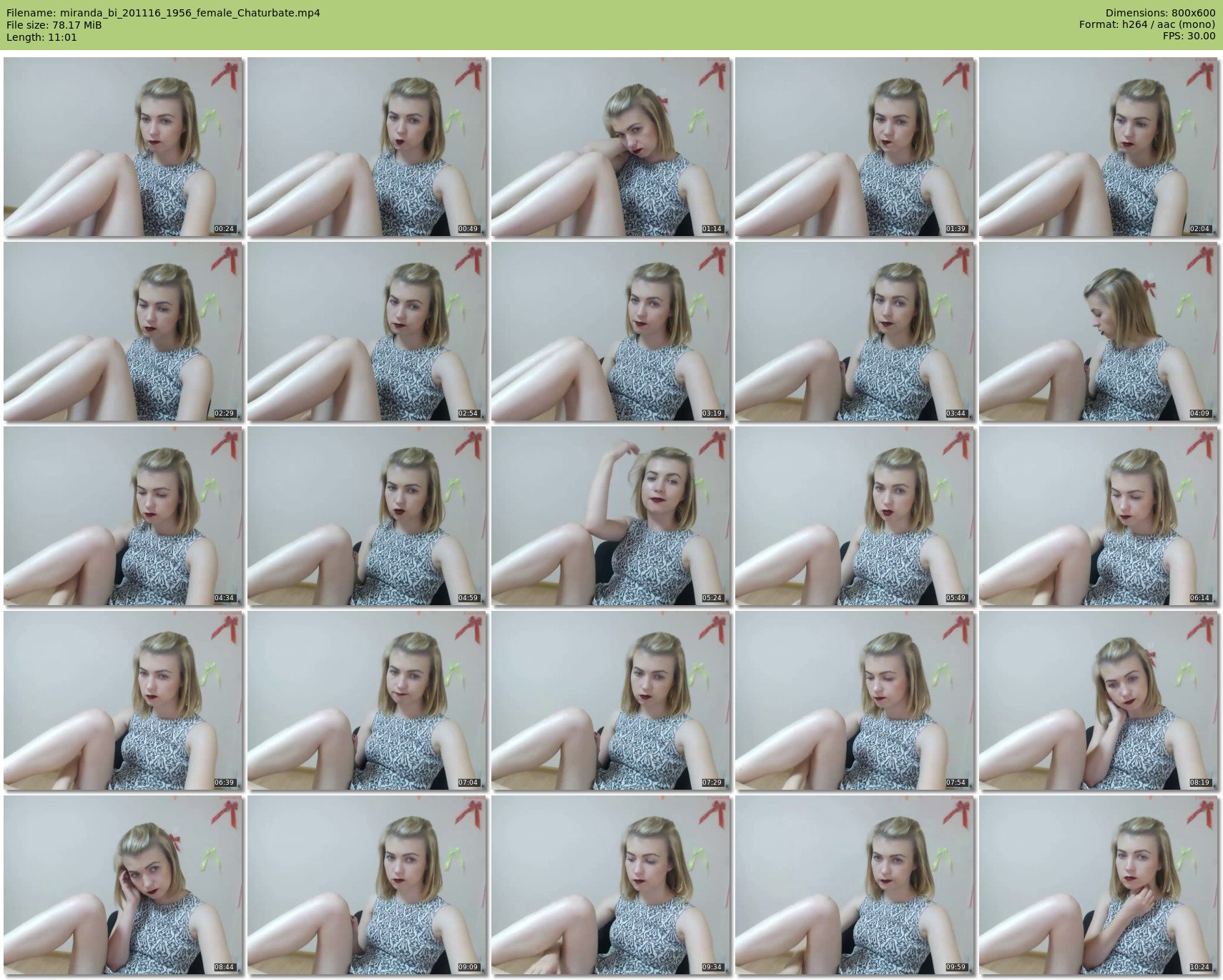Click the frame at 06:14
This screenshot has height=980, width=1223.
click(x=1099, y=516)
